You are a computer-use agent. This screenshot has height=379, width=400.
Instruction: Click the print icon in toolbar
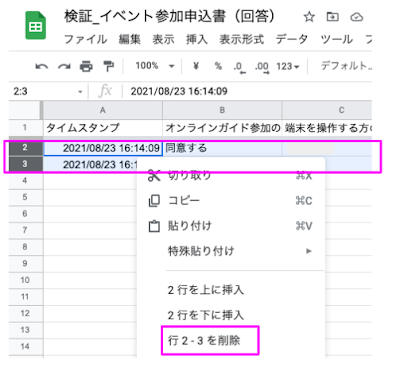pyautogui.click(x=86, y=66)
